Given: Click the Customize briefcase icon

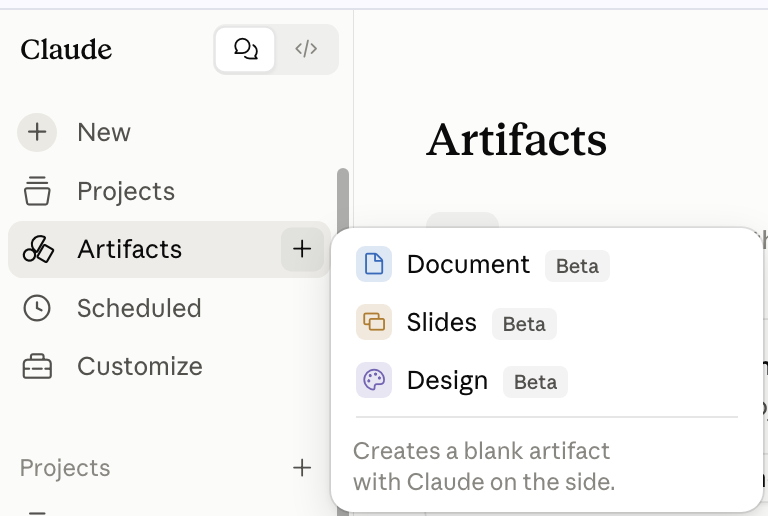Looking at the screenshot, I should coord(37,367).
